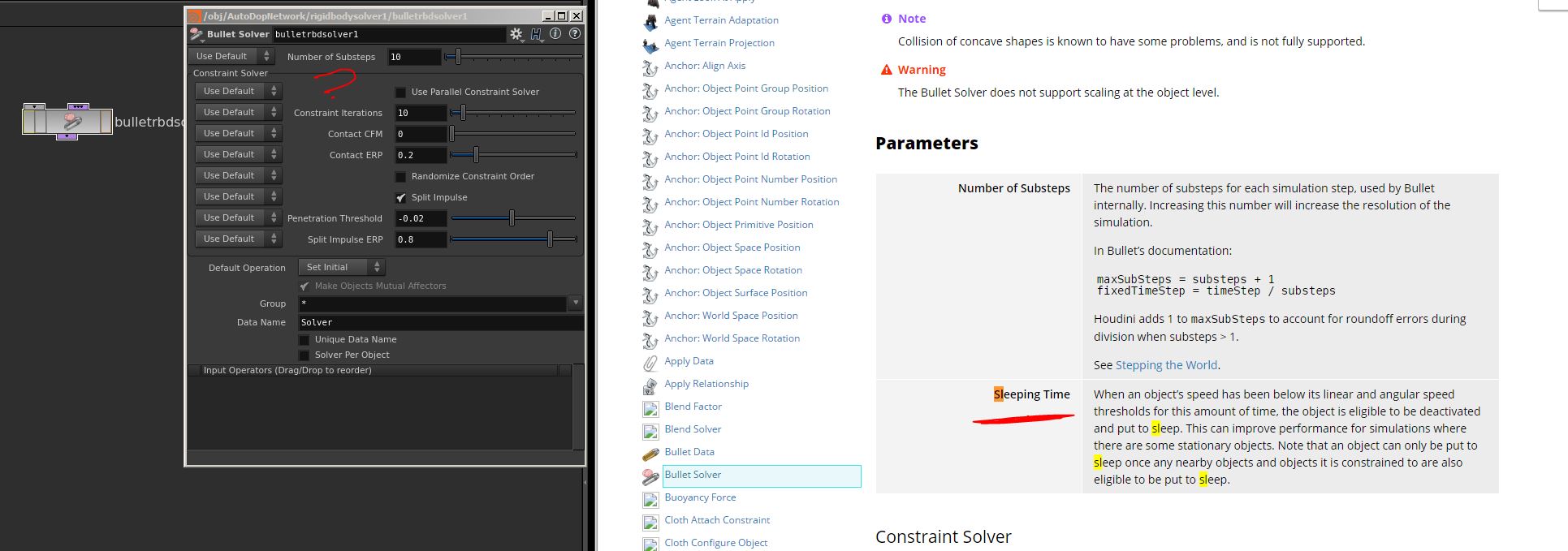This screenshot has width=1568, height=551.
Task: Click the Anchor: Object Surface Position icon
Action: coord(650,294)
